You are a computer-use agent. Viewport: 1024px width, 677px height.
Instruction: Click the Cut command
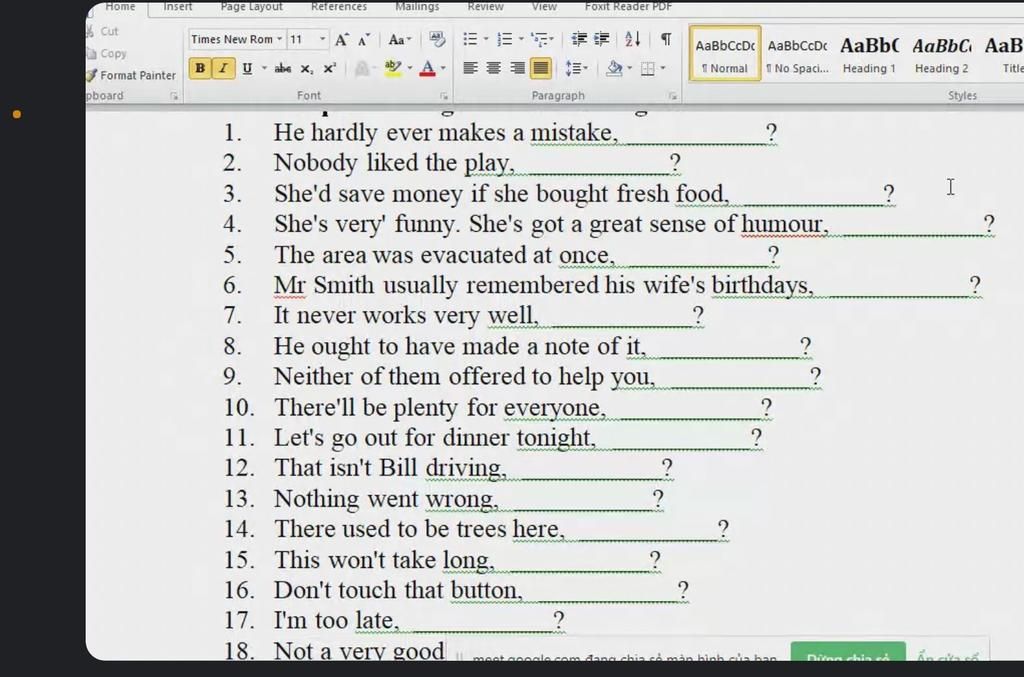click(x=103, y=31)
